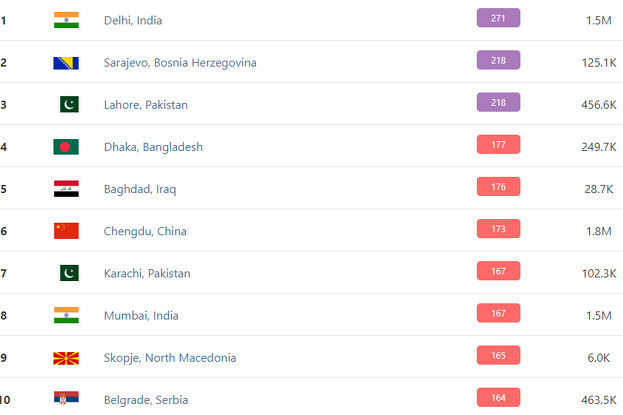623x415 pixels.
Task: Click the Bangladesh flag icon
Action: point(66,147)
